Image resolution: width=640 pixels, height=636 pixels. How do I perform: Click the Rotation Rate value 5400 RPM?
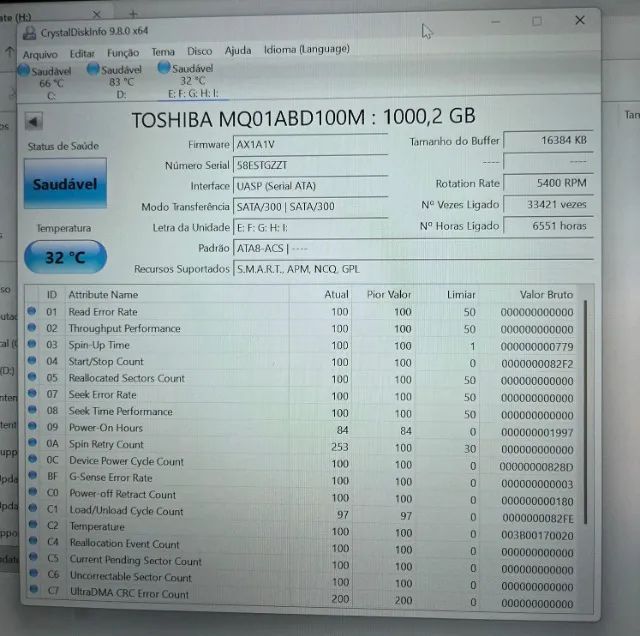coord(548,183)
